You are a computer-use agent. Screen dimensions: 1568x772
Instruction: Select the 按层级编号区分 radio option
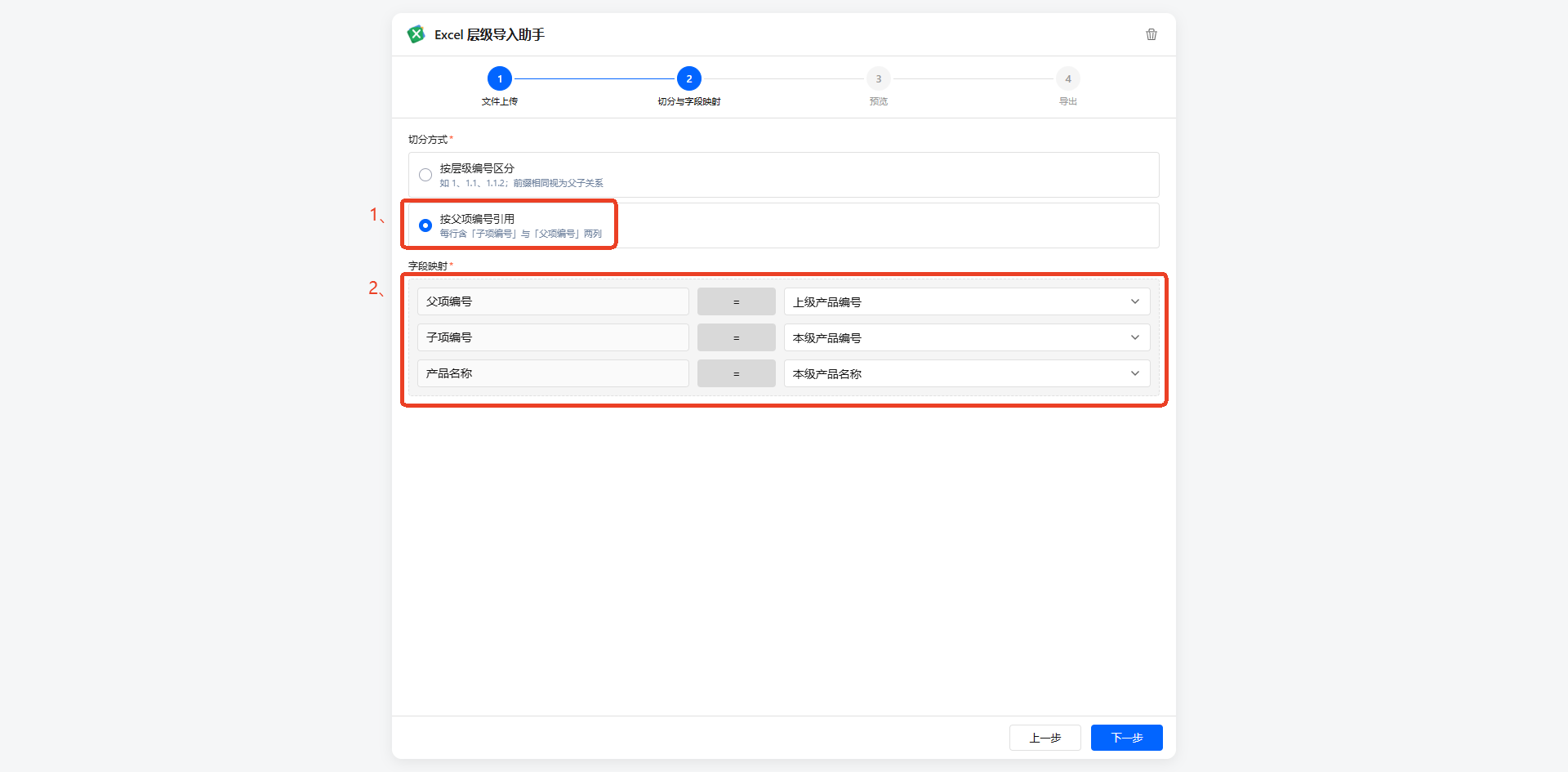point(425,175)
